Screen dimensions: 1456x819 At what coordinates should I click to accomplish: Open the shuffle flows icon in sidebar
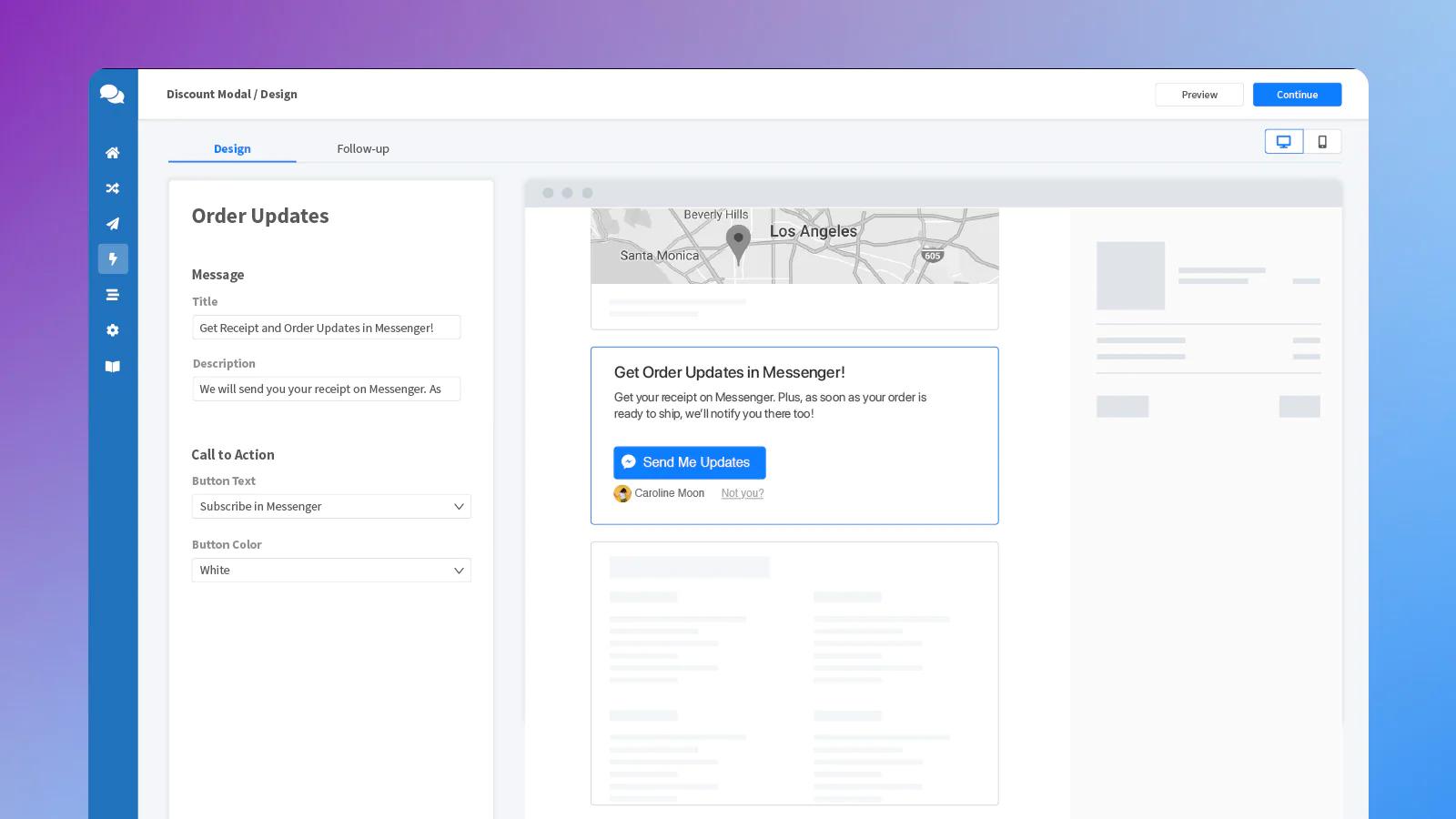[112, 188]
